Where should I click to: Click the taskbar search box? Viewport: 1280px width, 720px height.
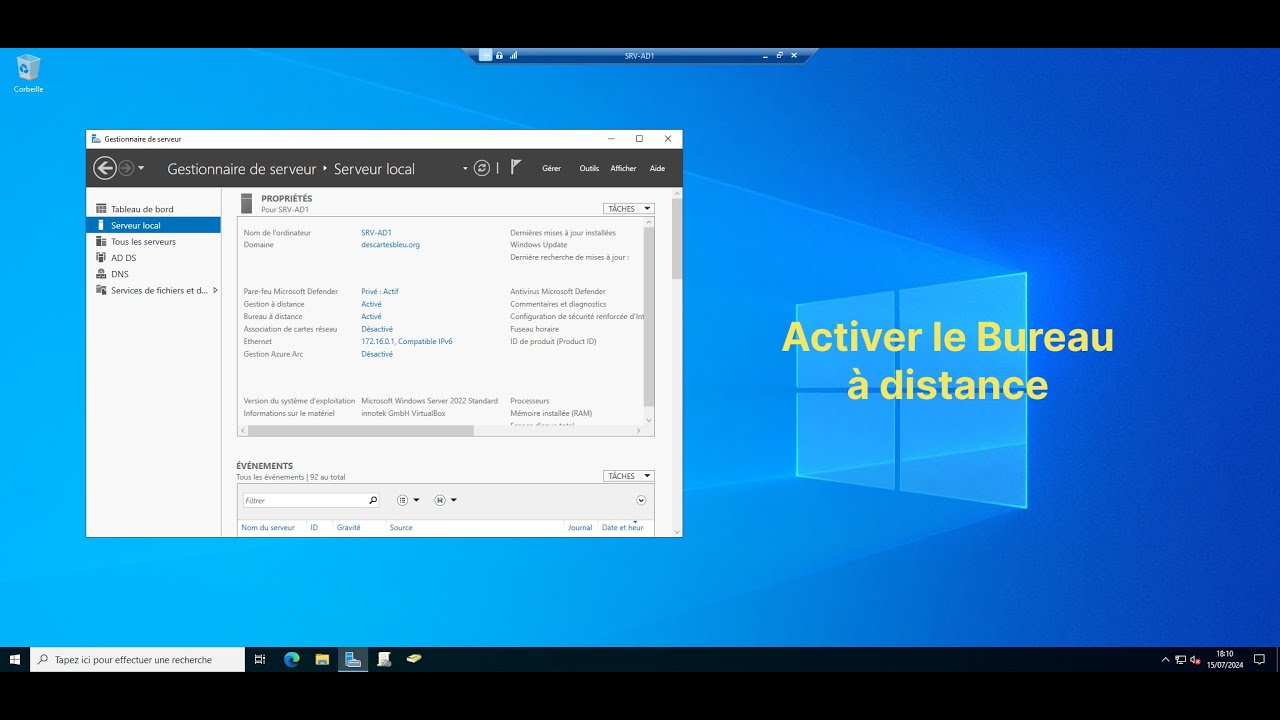(x=138, y=659)
